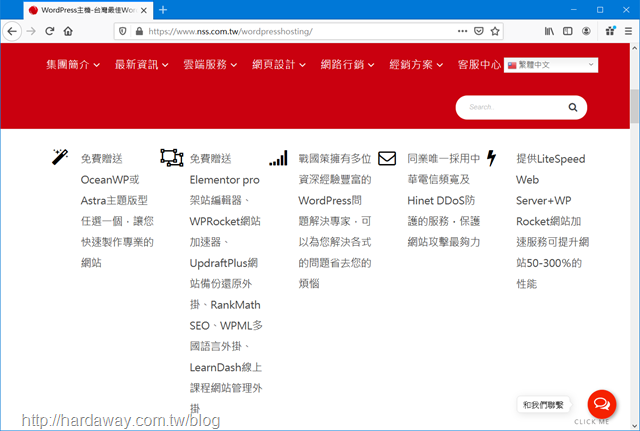This screenshot has width=640, height=431.
Task: Open the Firefox hamburger menu
Action: (x=628, y=31)
